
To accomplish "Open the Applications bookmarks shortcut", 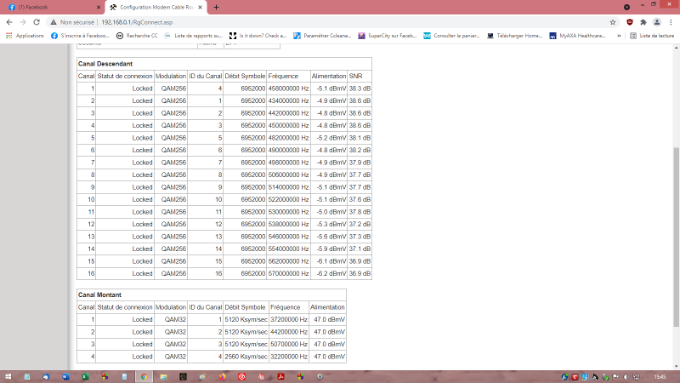I will pos(25,36).
